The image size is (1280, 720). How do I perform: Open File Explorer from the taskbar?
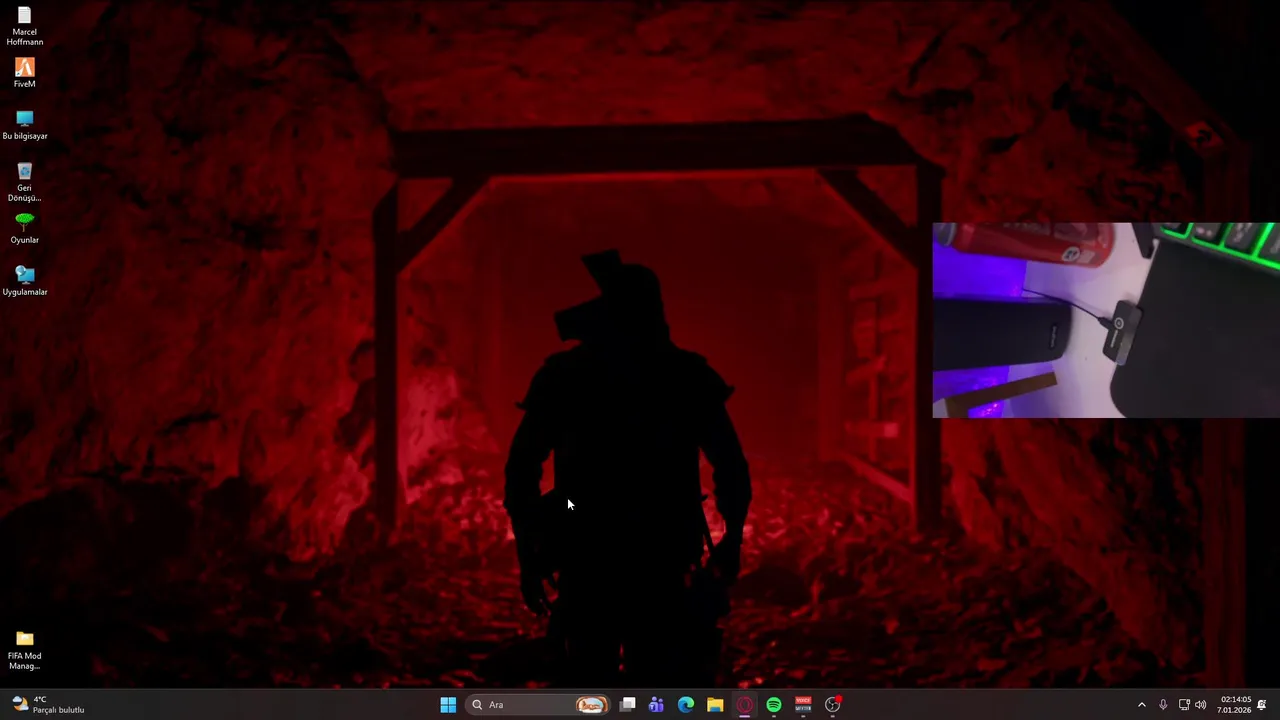pos(715,705)
